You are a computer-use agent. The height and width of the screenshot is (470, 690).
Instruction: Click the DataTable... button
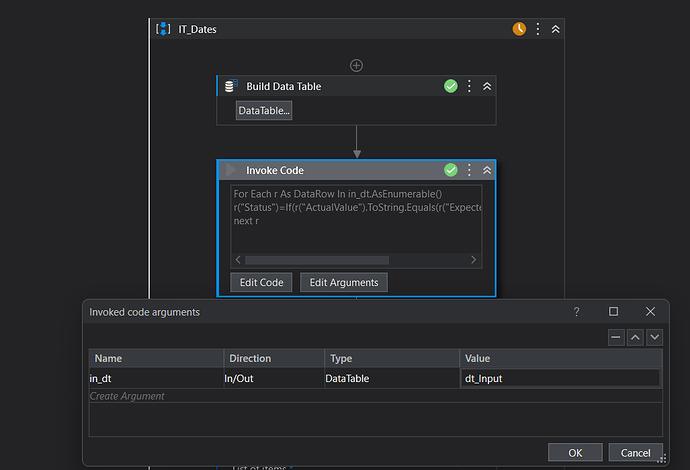click(264, 110)
